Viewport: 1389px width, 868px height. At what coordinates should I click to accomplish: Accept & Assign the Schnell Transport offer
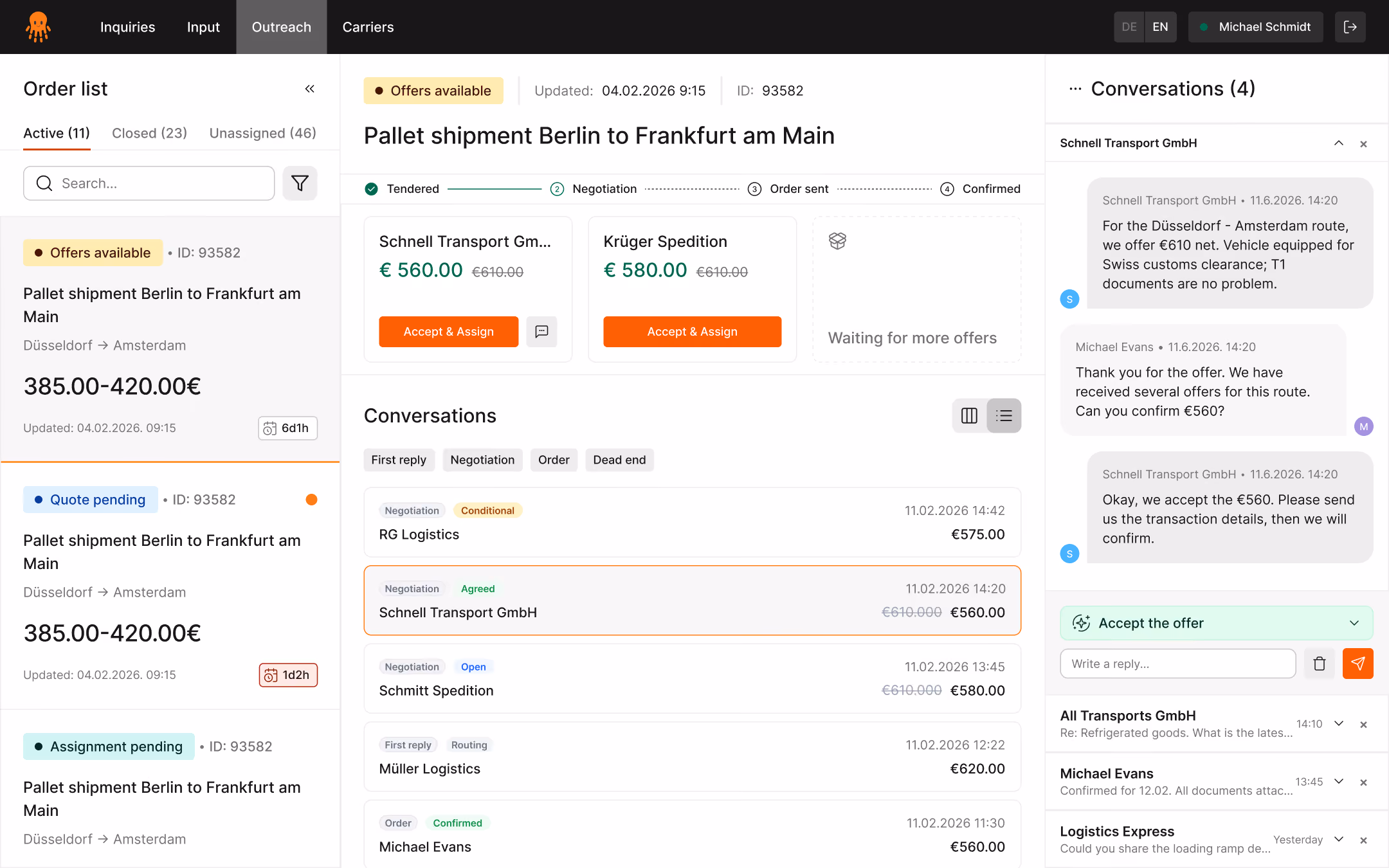[448, 332]
